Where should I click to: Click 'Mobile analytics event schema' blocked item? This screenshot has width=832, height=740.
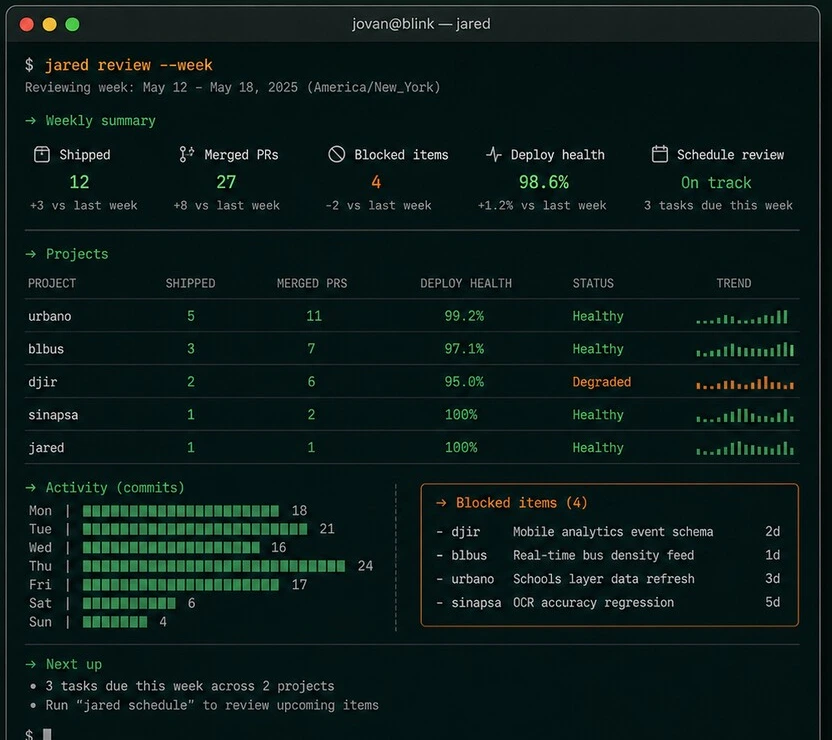pyautogui.click(x=613, y=532)
